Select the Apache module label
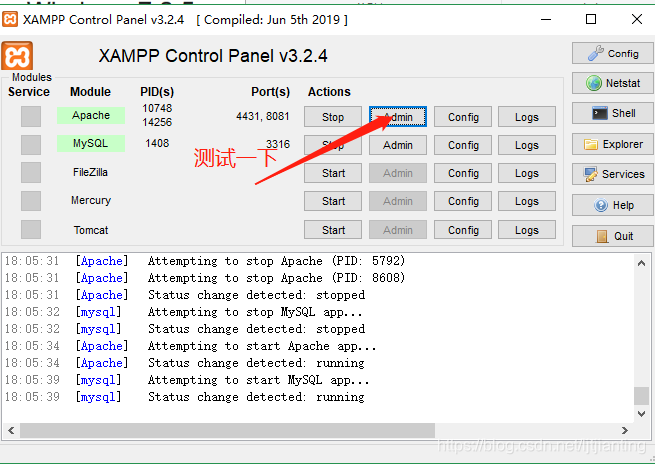The height and width of the screenshot is (464, 655). [x=91, y=115]
